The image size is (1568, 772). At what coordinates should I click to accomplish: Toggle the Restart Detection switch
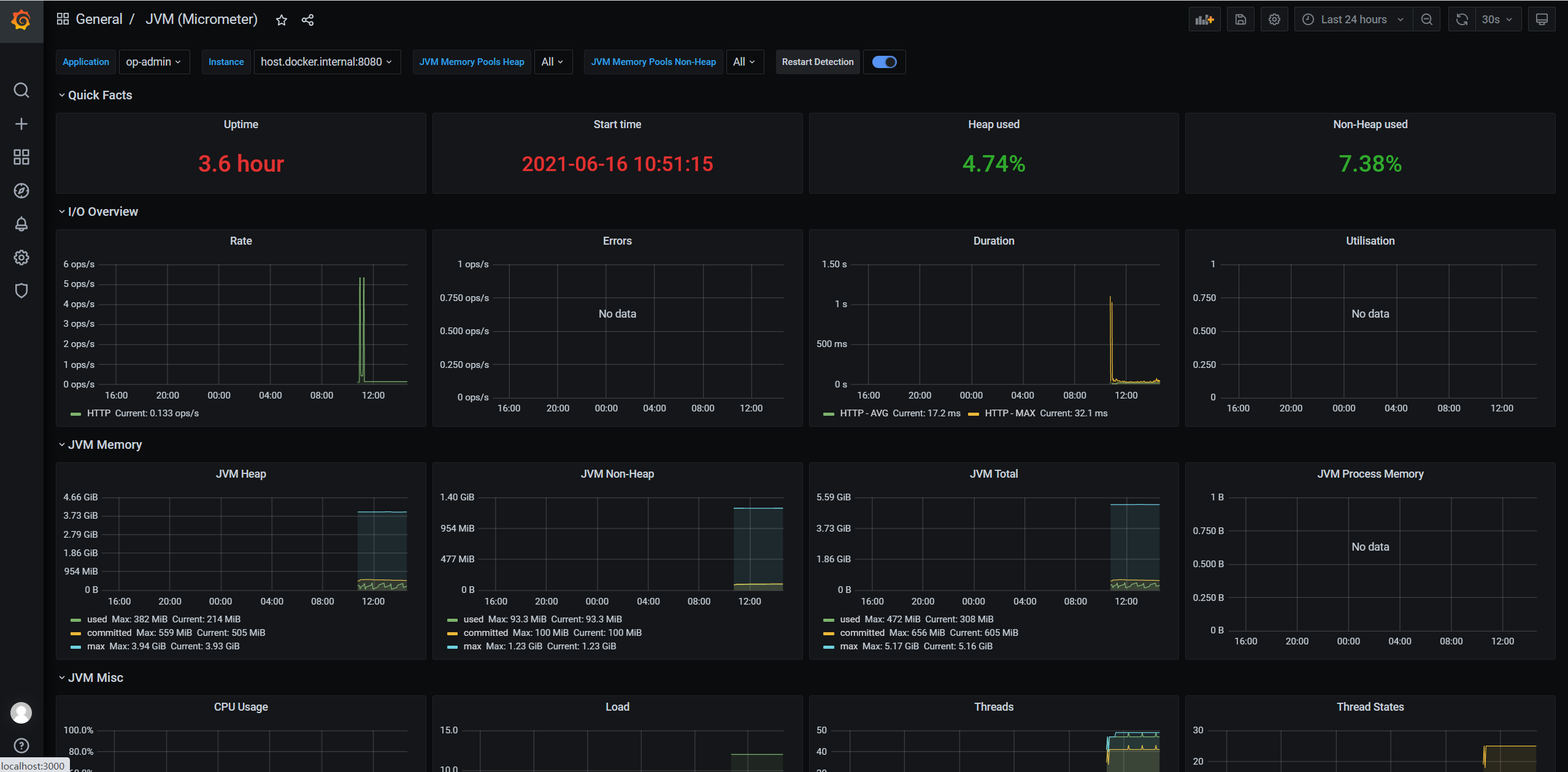point(885,62)
